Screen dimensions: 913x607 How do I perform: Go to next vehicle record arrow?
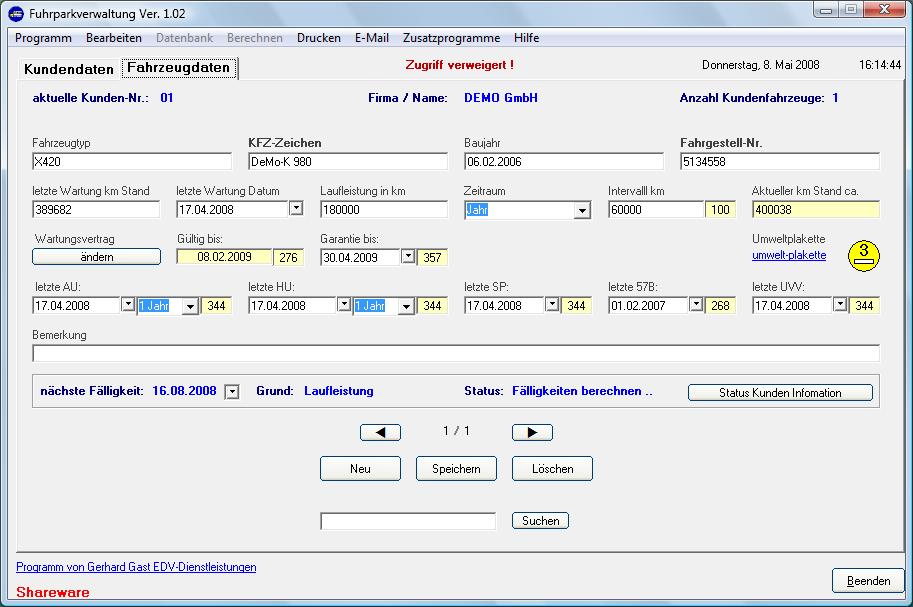pos(532,433)
